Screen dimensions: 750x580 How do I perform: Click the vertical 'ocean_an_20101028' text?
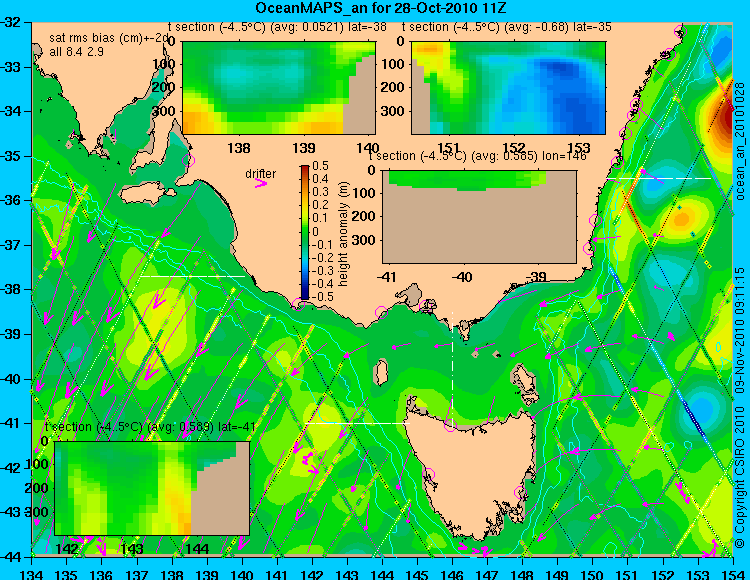coord(740,141)
